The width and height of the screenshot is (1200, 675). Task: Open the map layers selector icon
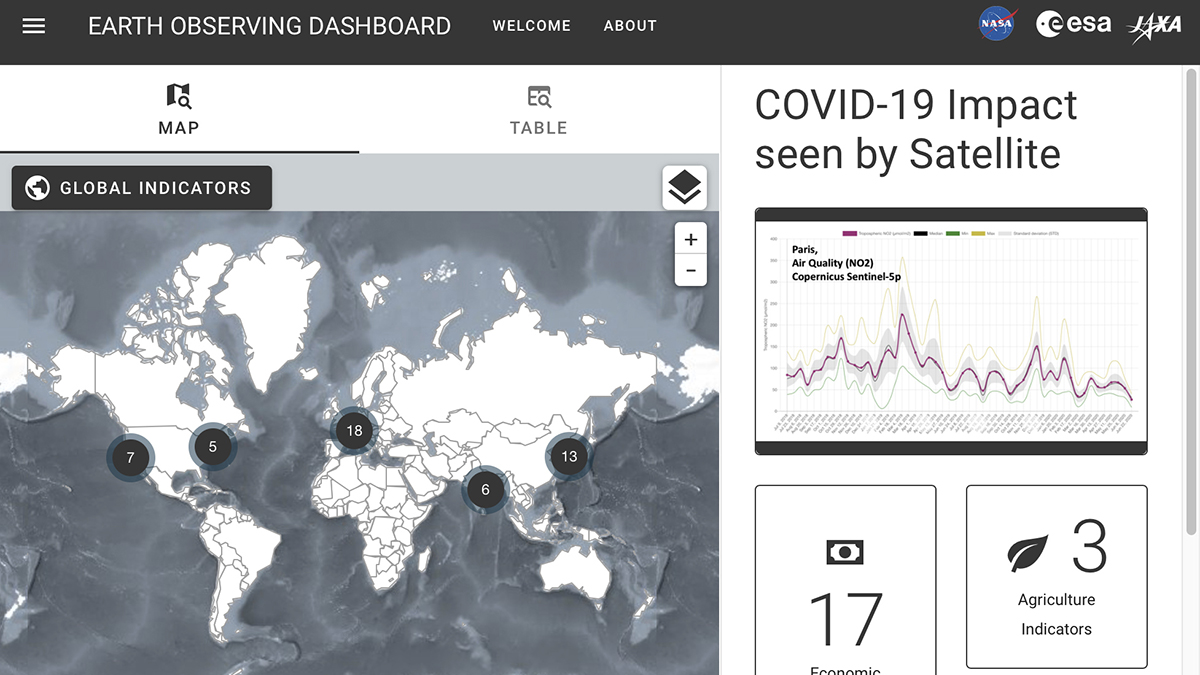pos(683,187)
